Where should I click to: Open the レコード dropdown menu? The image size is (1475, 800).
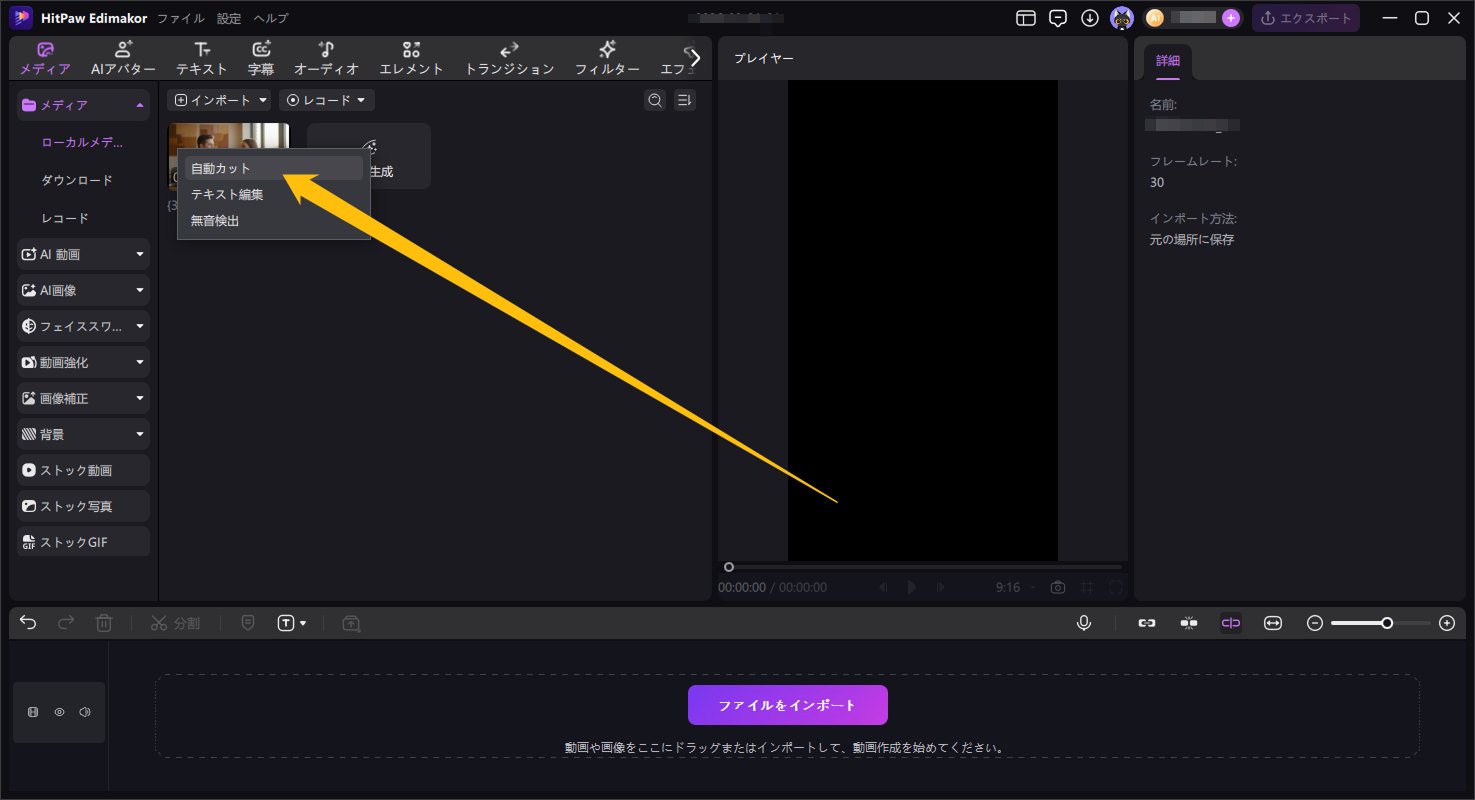(326, 99)
